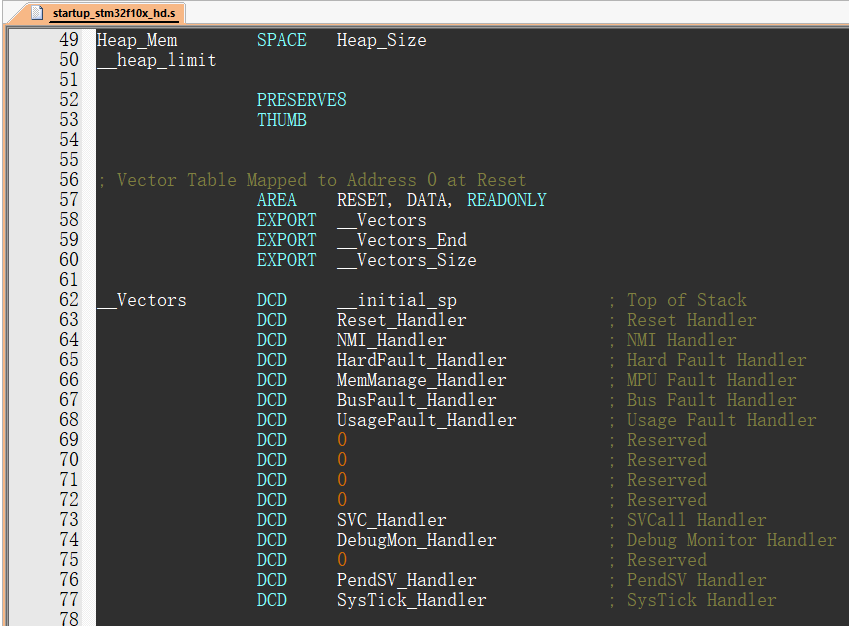
Task: Click __heap_limit on line 50
Action: (x=156, y=59)
